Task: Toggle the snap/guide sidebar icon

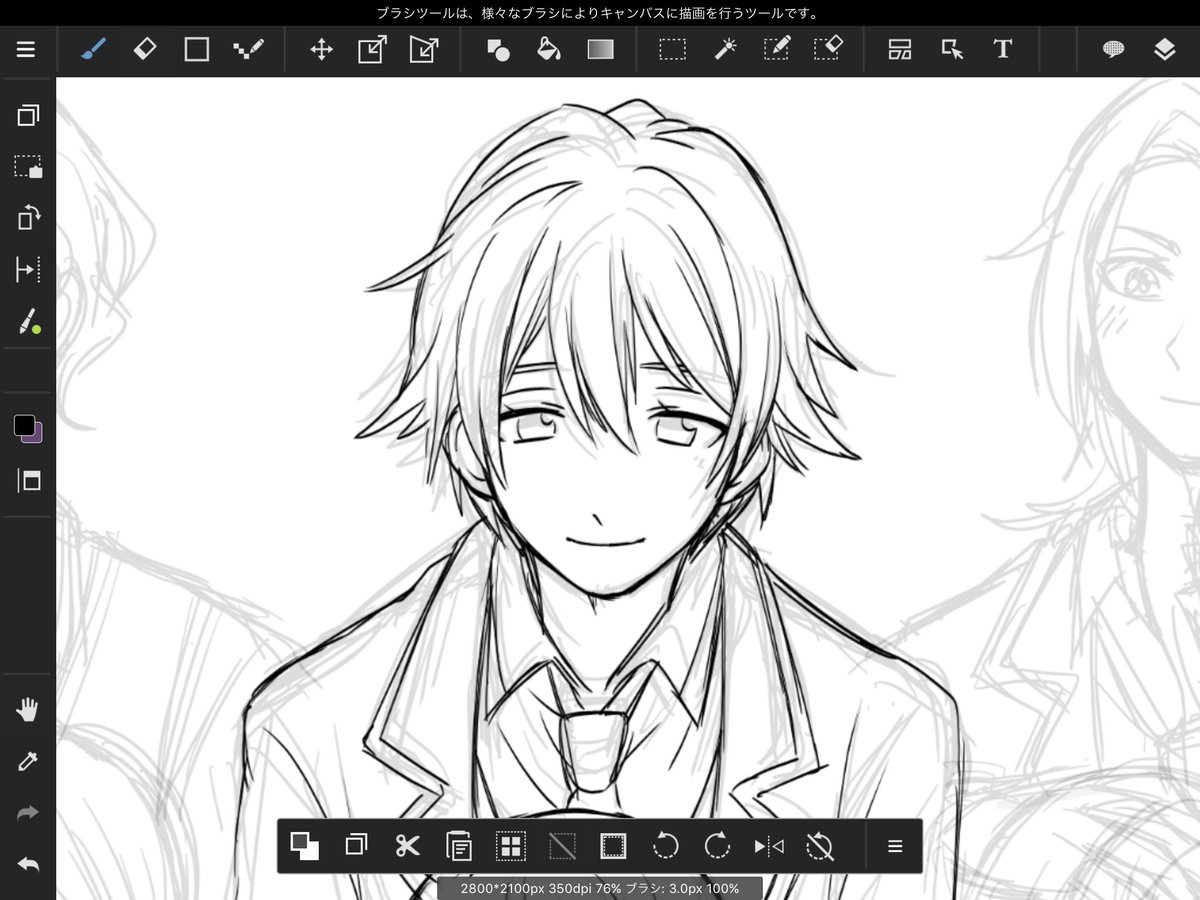Action: click(x=28, y=269)
